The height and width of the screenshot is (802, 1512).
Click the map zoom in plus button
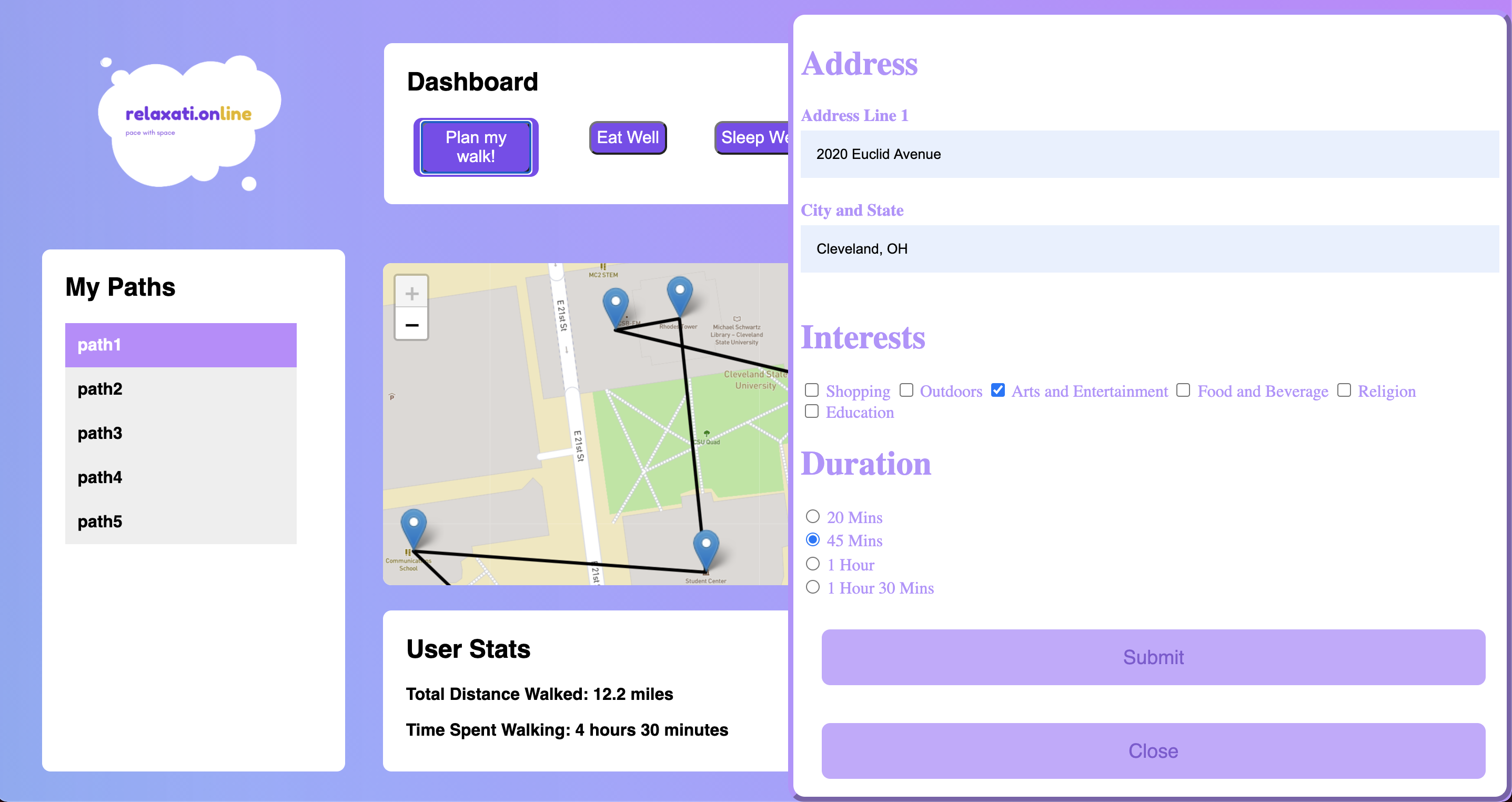pyautogui.click(x=411, y=293)
